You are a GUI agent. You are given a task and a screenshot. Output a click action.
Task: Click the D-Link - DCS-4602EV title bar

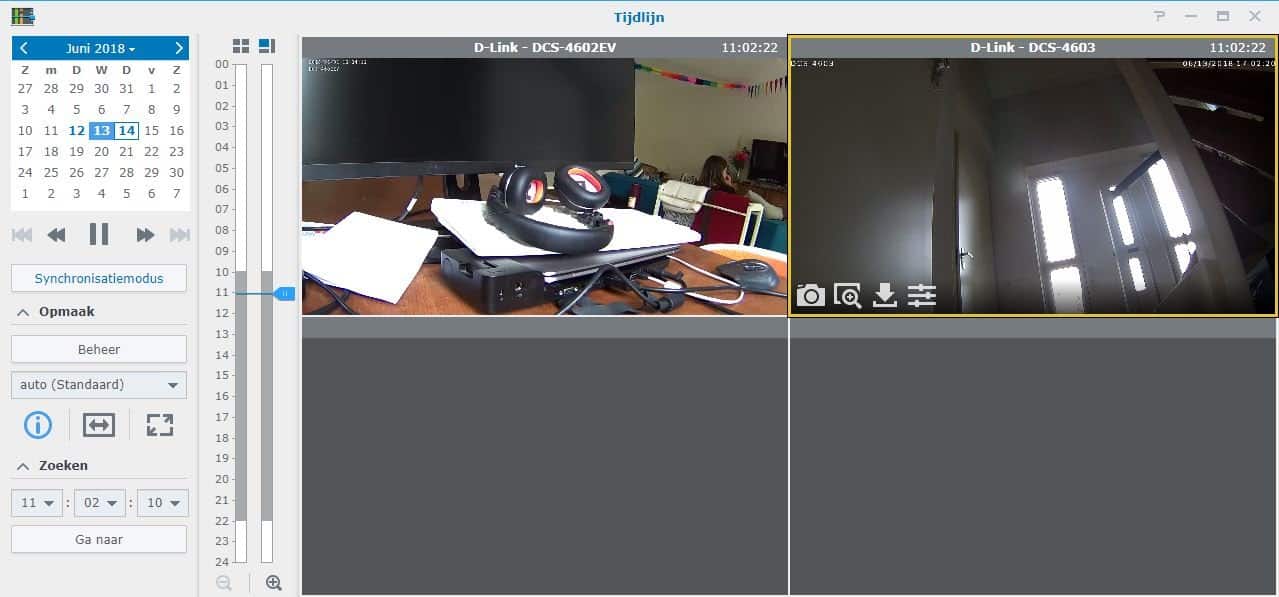tap(545, 47)
